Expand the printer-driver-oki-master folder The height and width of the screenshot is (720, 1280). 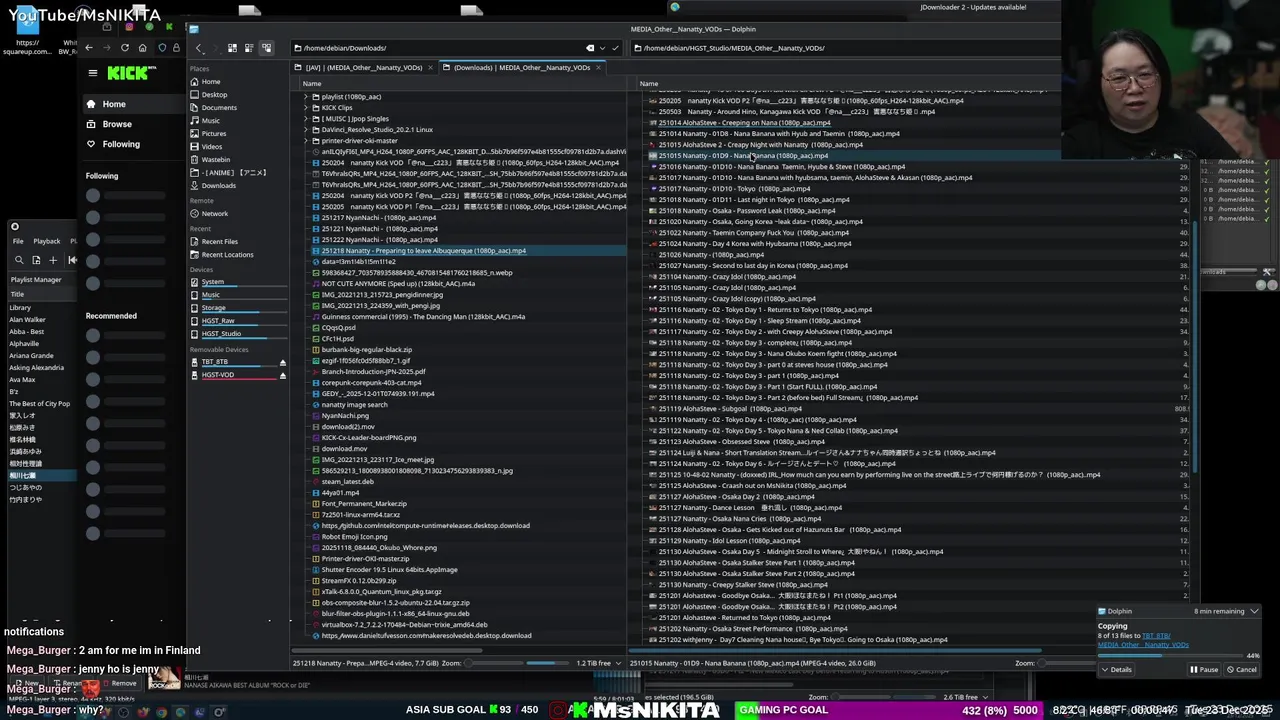(305, 141)
